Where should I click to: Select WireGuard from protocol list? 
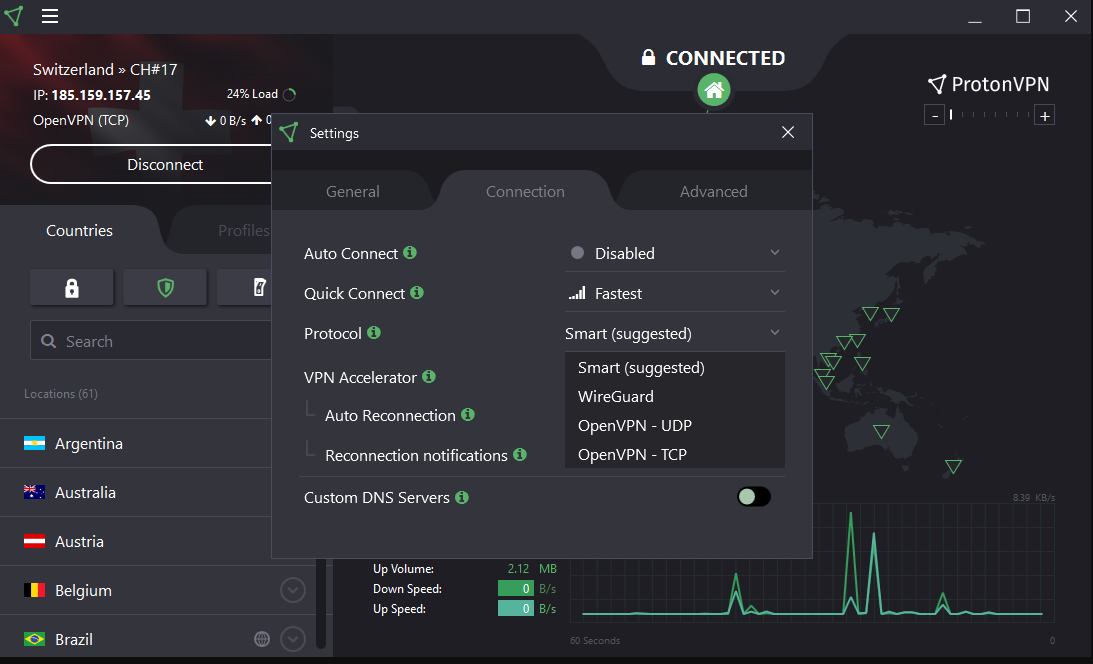616,397
